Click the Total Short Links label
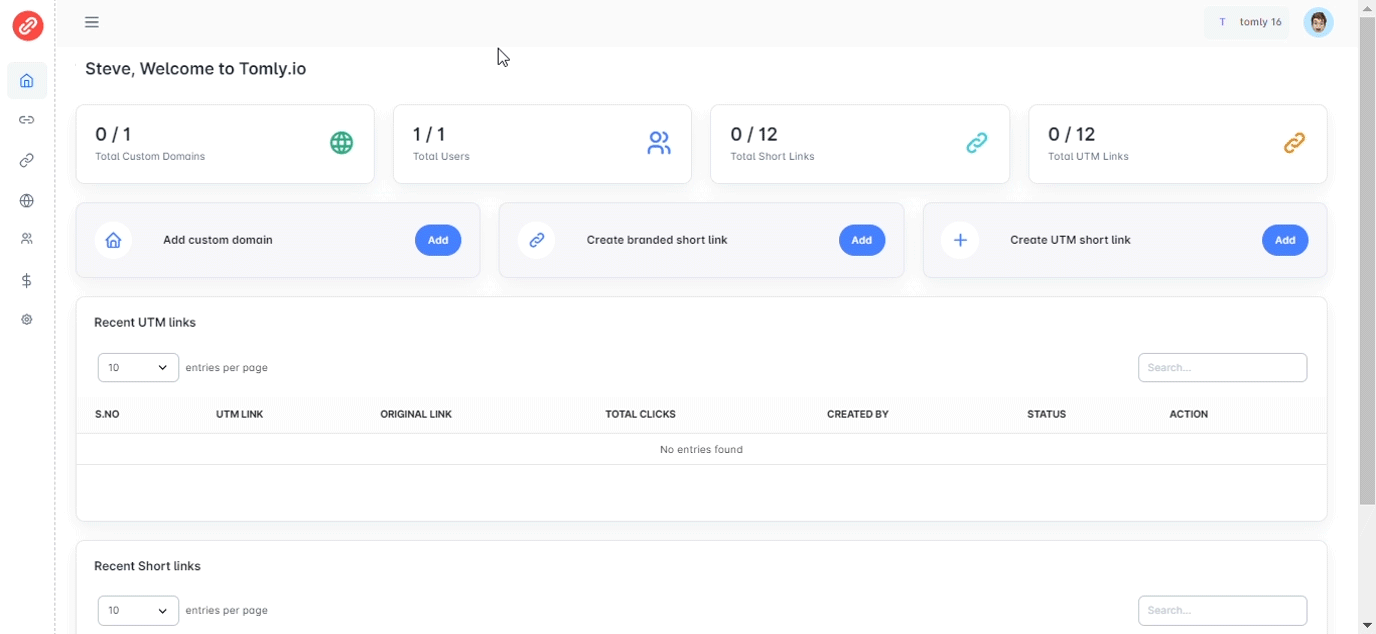Viewport: 1376px width, 634px height. click(x=772, y=156)
